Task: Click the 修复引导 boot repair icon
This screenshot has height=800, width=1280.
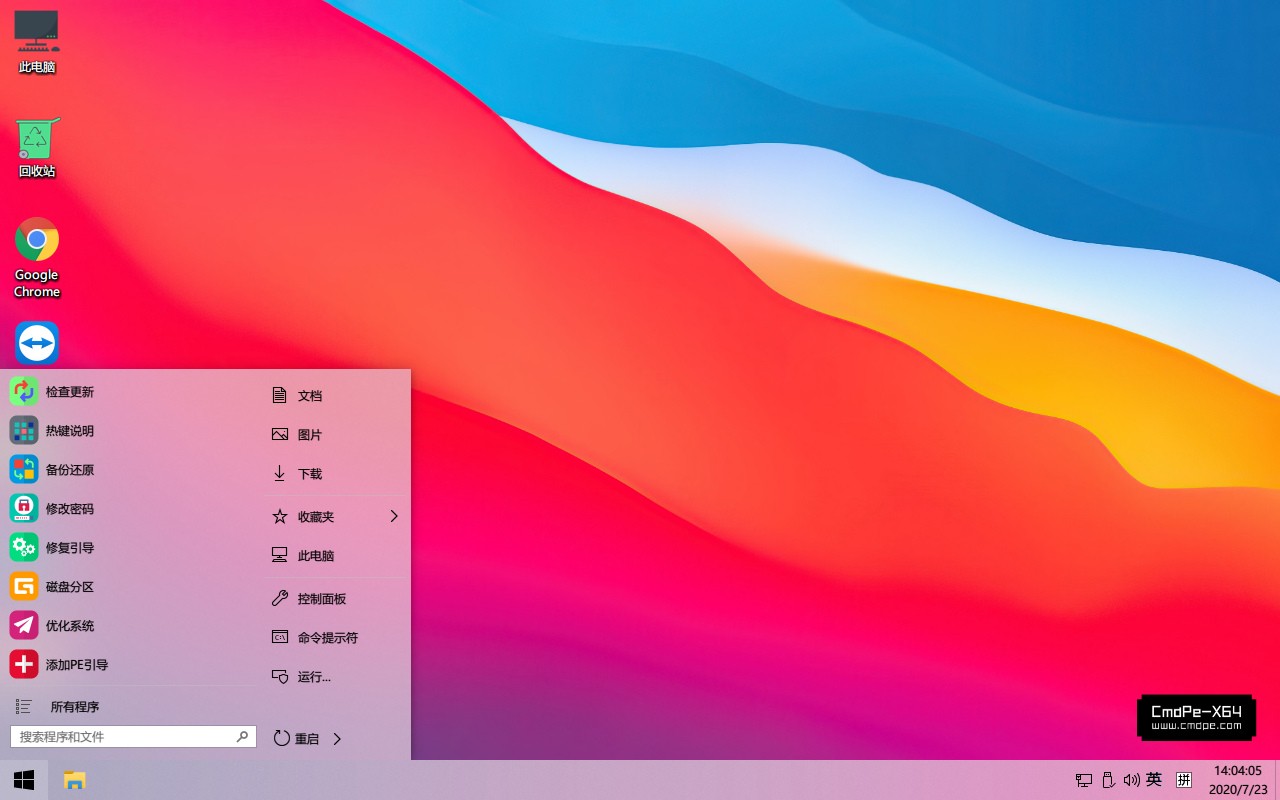Action: 24,548
